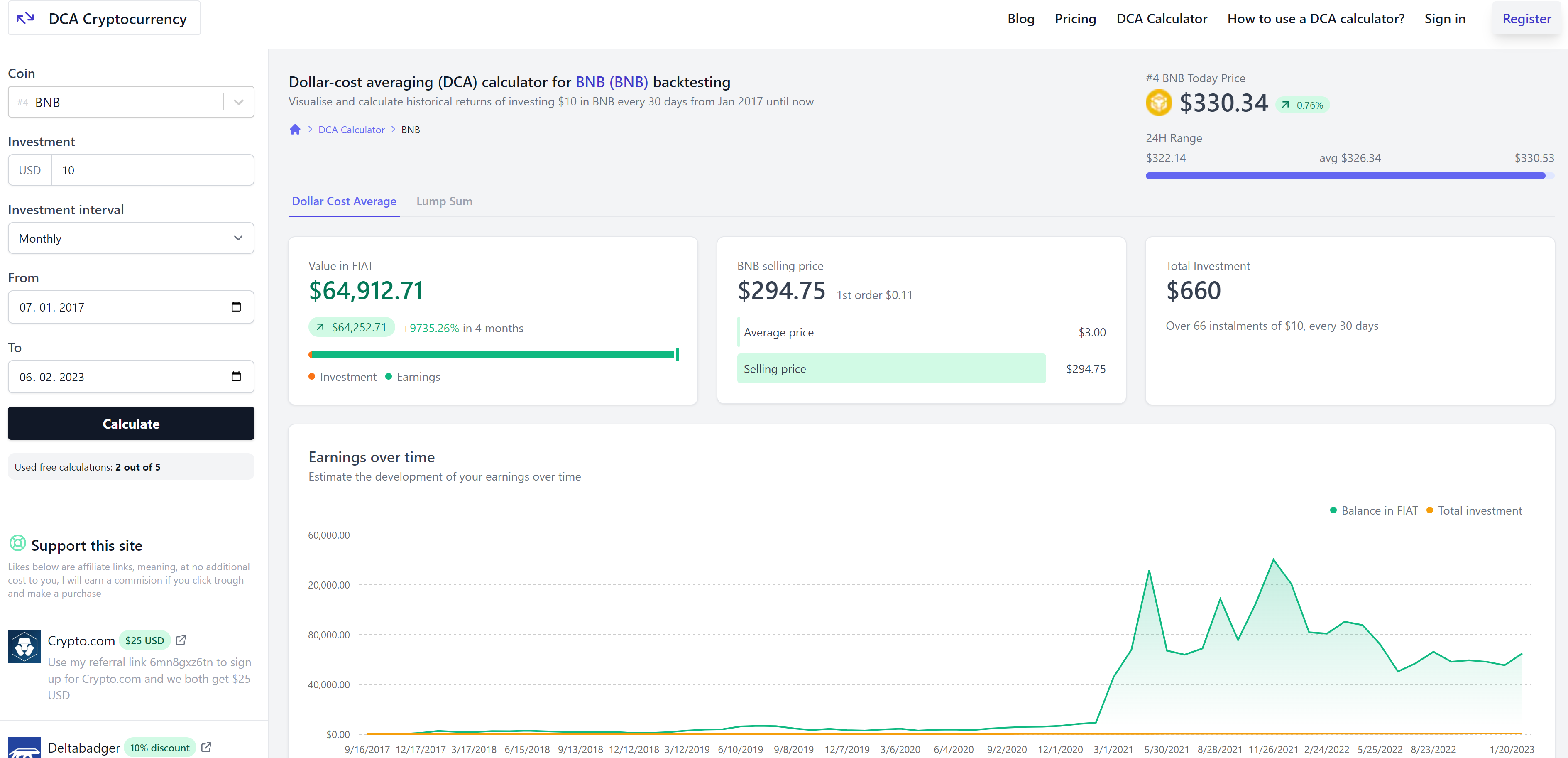
Task: Click the DCA Cryptocurrency logo arrows icon
Action: (25, 18)
